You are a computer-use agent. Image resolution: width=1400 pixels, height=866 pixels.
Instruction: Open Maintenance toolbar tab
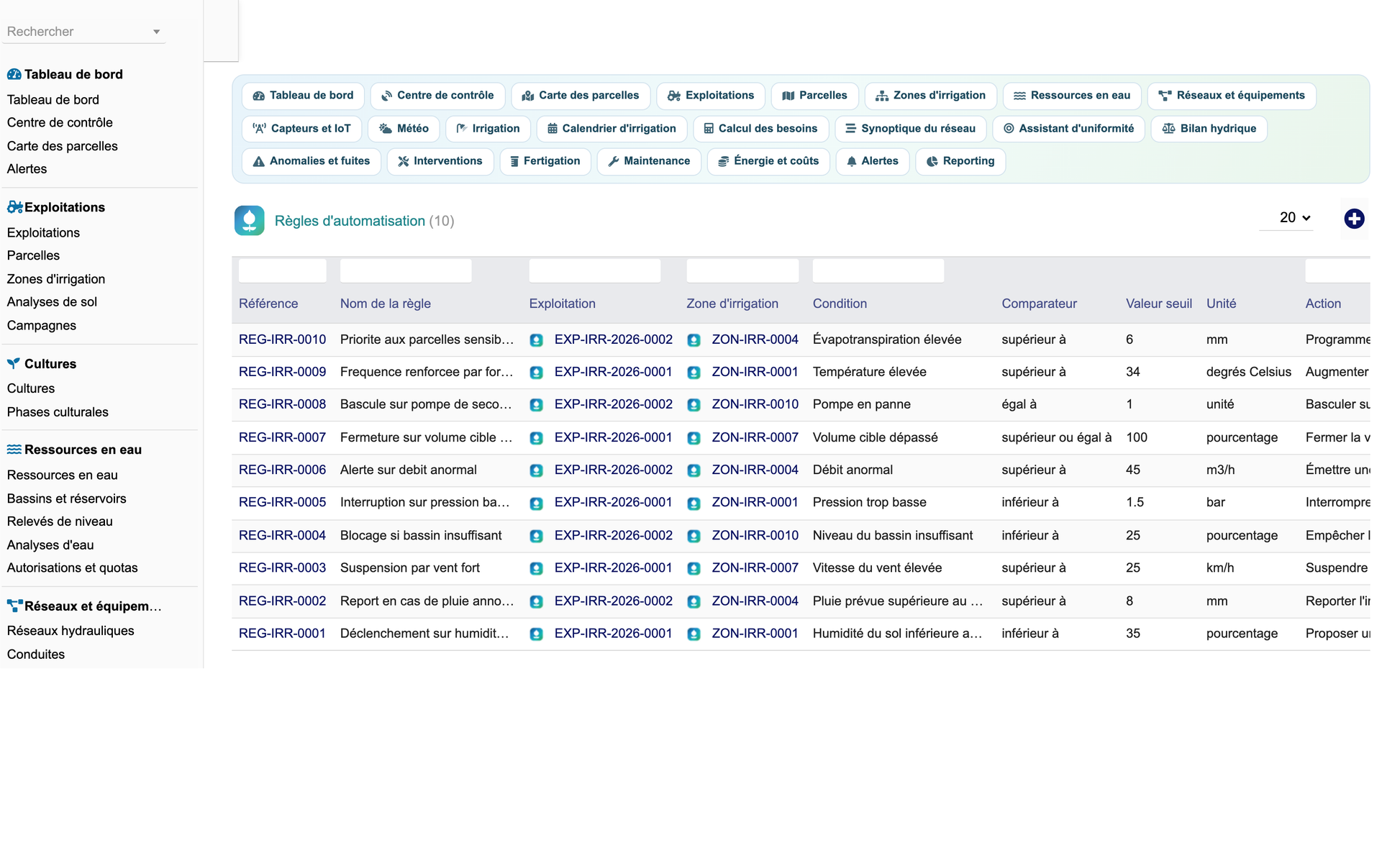pyautogui.click(x=649, y=161)
